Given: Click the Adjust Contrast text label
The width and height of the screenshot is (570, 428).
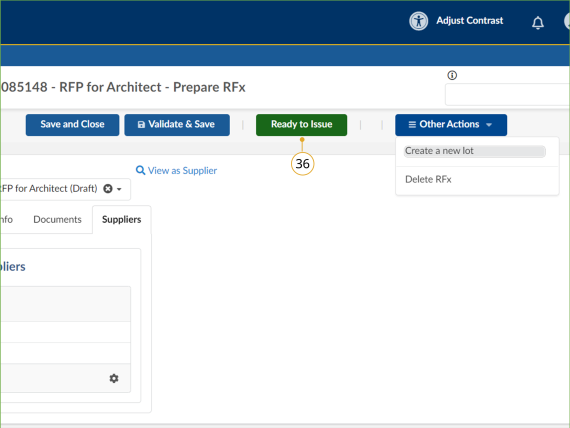Looking at the screenshot, I should tap(470, 21).
